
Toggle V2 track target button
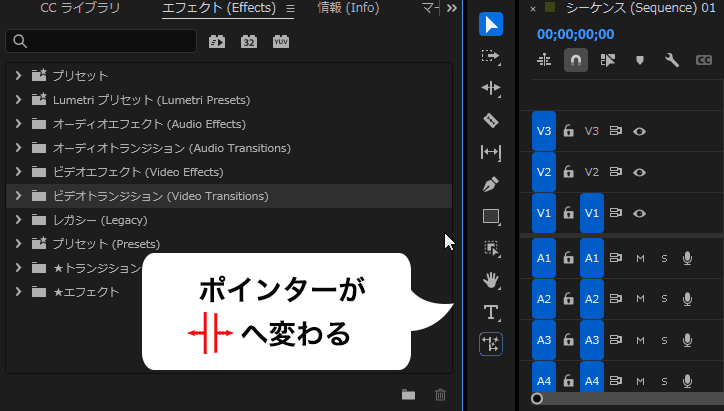[591, 172]
